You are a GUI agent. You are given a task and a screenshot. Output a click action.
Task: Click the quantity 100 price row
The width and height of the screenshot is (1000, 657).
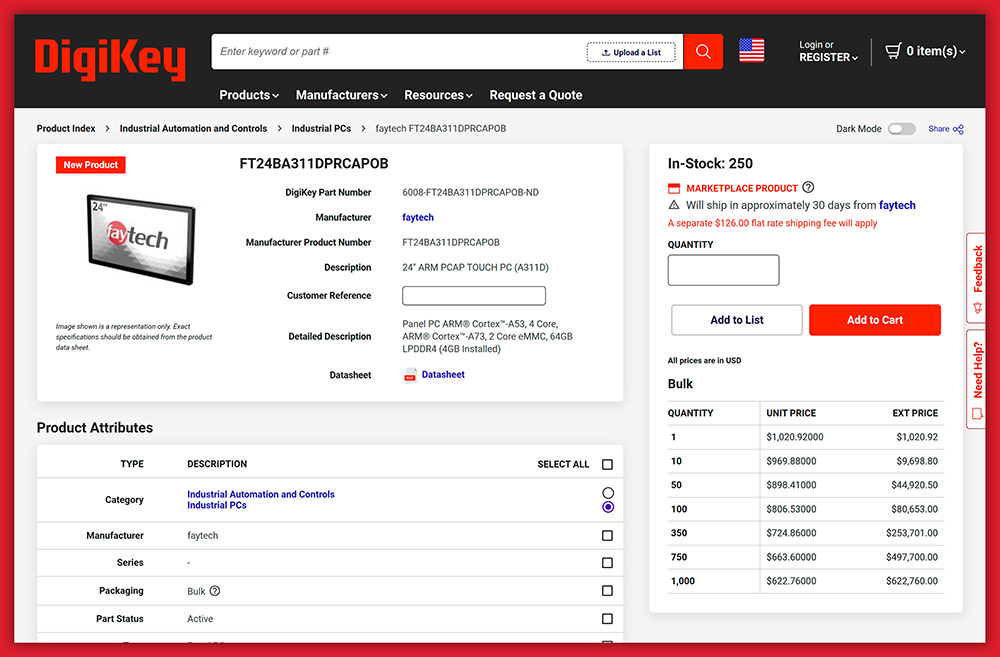point(805,509)
